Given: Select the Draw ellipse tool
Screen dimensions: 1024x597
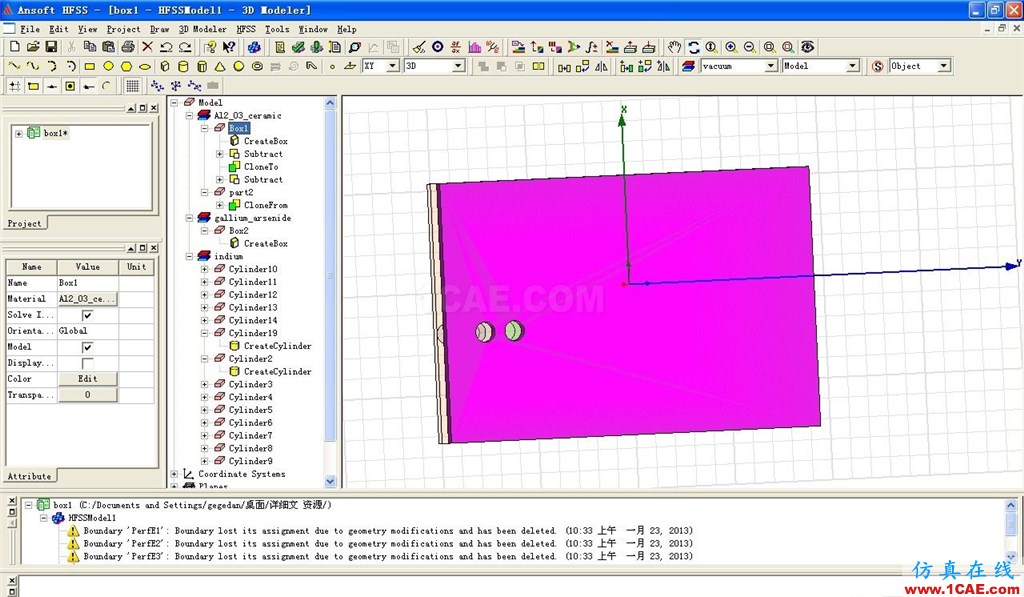Looking at the screenshot, I should (145, 66).
